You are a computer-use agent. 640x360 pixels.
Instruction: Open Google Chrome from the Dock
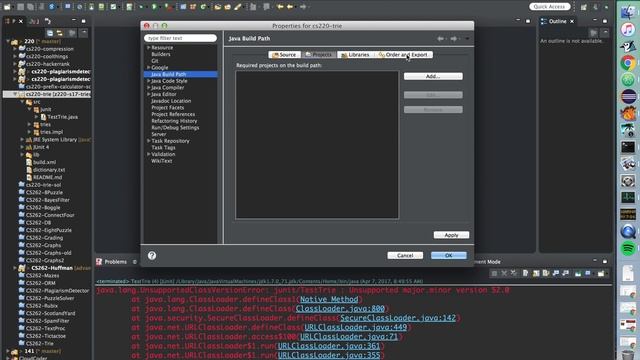[x=628, y=63]
